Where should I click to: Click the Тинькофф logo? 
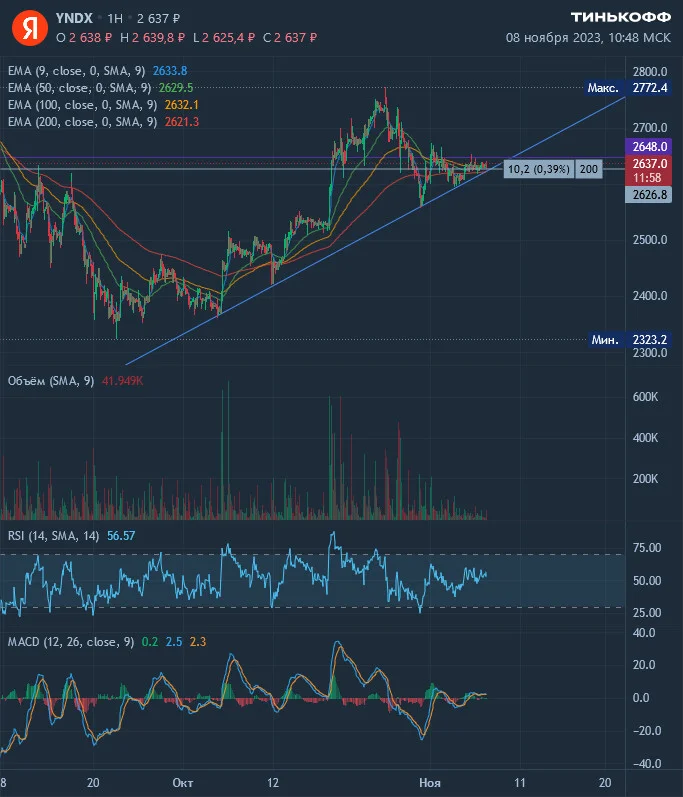tap(620, 18)
